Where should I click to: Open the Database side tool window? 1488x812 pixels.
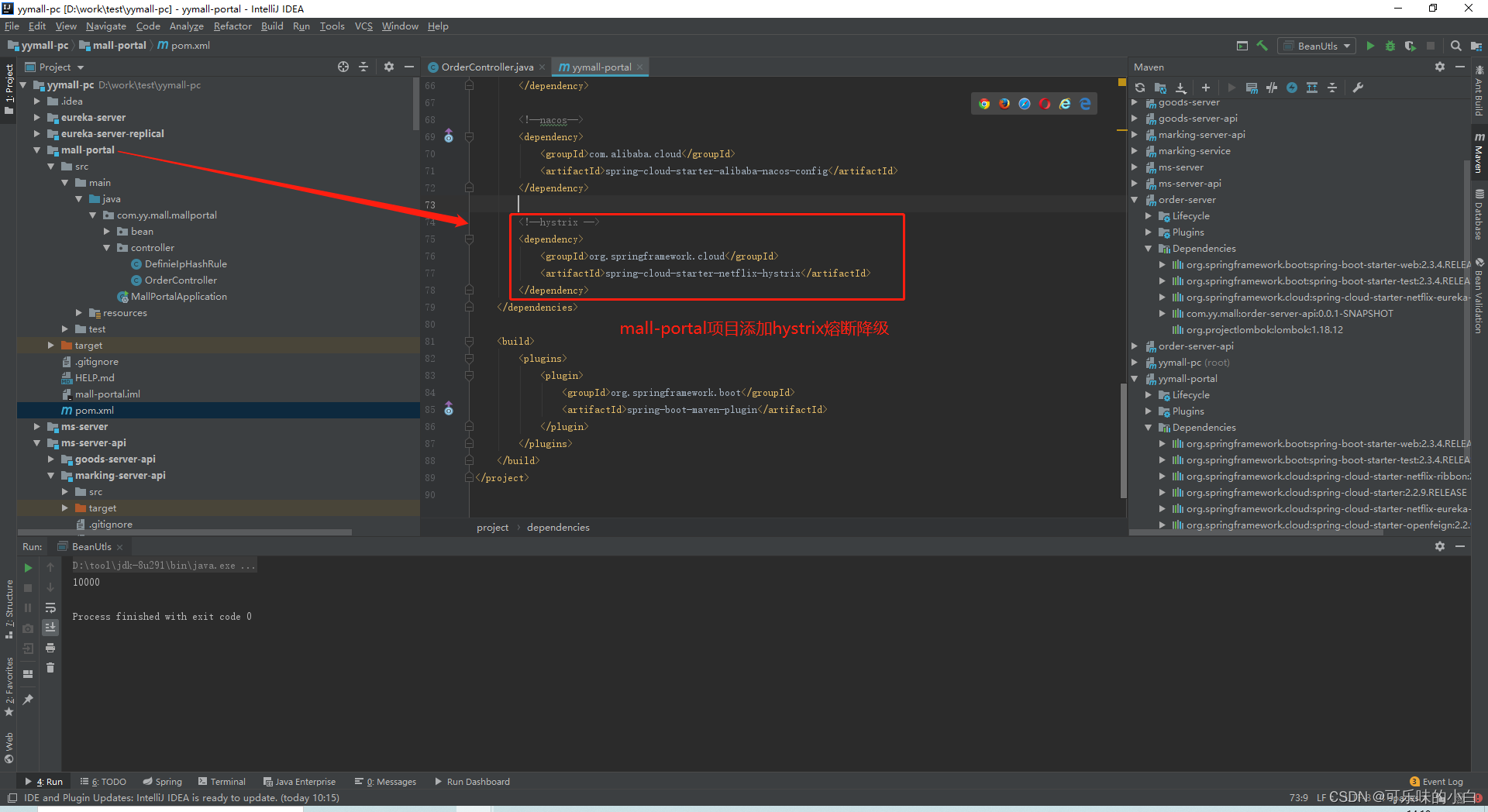(x=1479, y=215)
